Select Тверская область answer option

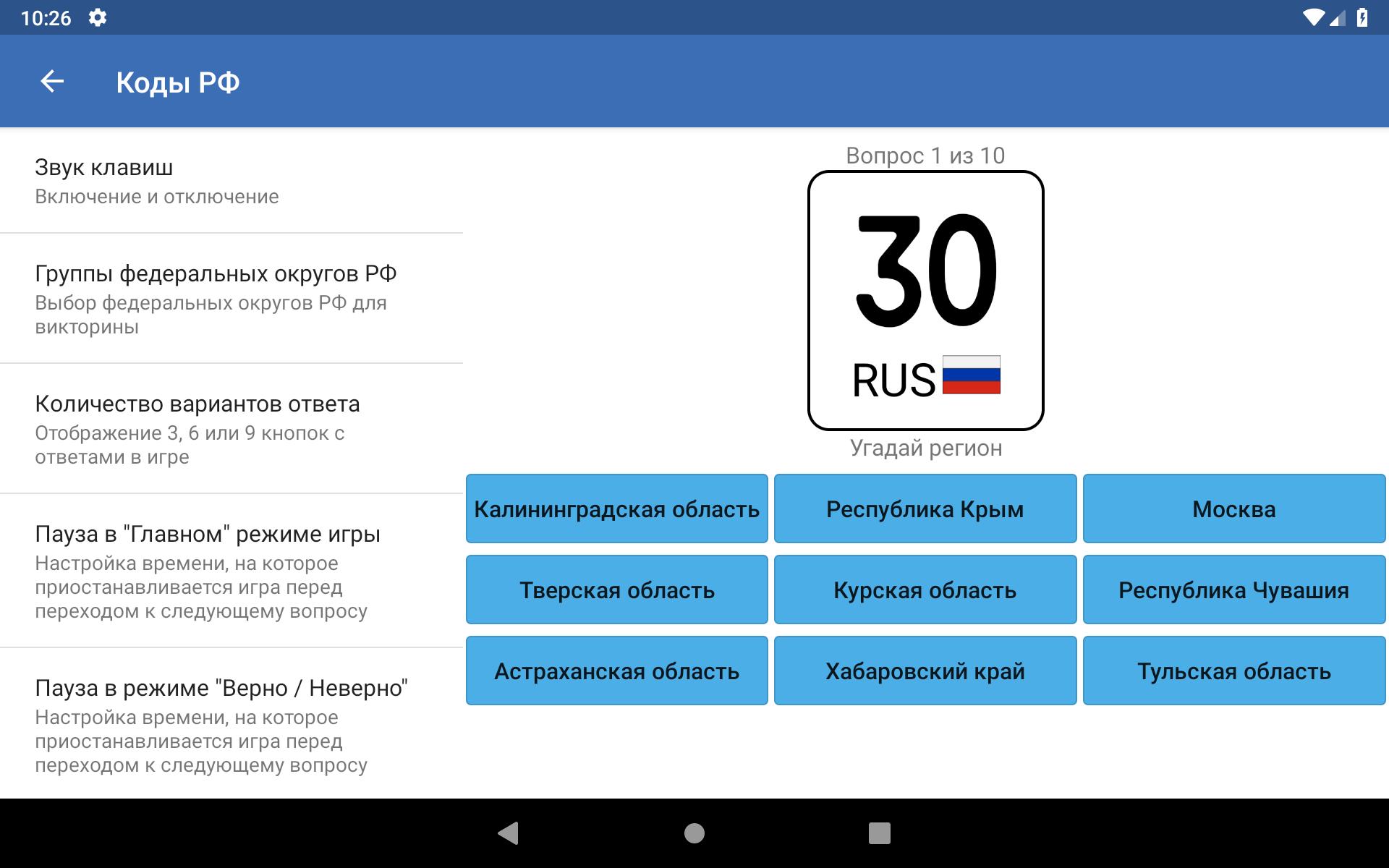616,589
